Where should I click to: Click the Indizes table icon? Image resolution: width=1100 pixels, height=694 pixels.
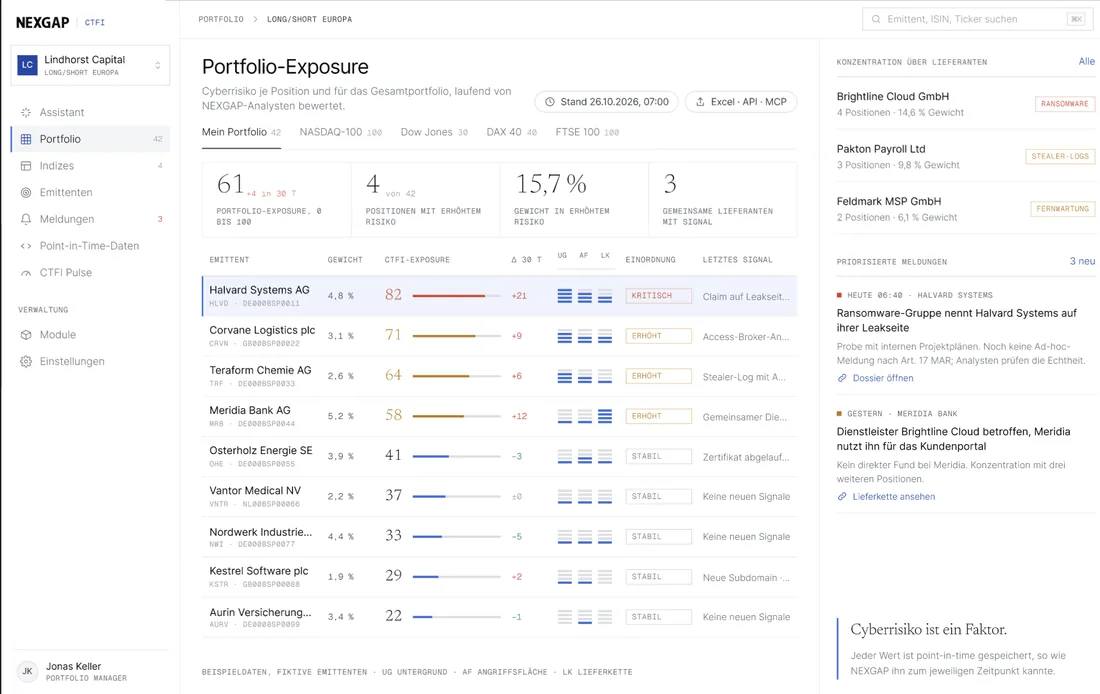(x=26, y=166)
